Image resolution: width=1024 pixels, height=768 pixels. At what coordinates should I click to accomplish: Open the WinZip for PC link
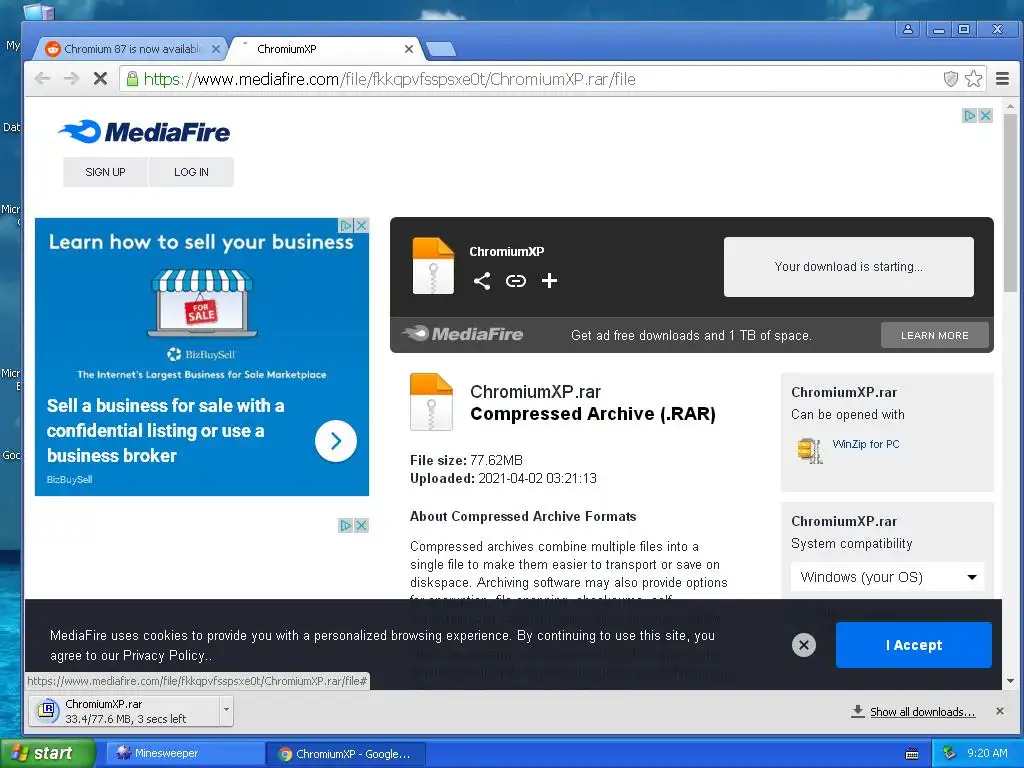pyautogui.click(x=866, y=444)
